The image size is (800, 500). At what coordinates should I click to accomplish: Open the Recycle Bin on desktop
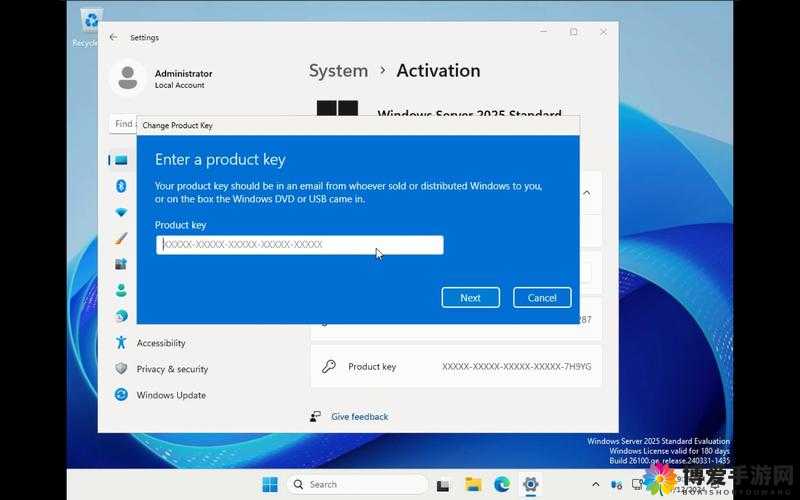[90, 28]
